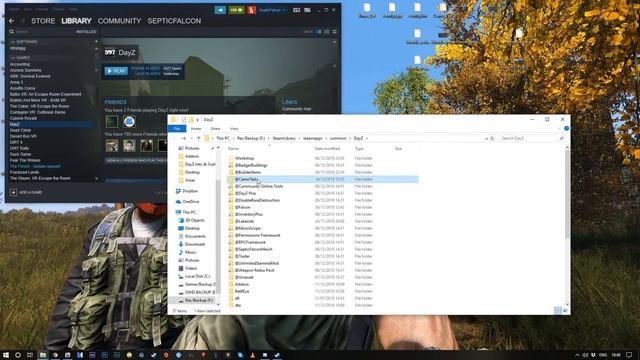The width and height of the screenshot is (640, 360).
Task: Select DayZ in the Steam games list
Action: (51, 124)
